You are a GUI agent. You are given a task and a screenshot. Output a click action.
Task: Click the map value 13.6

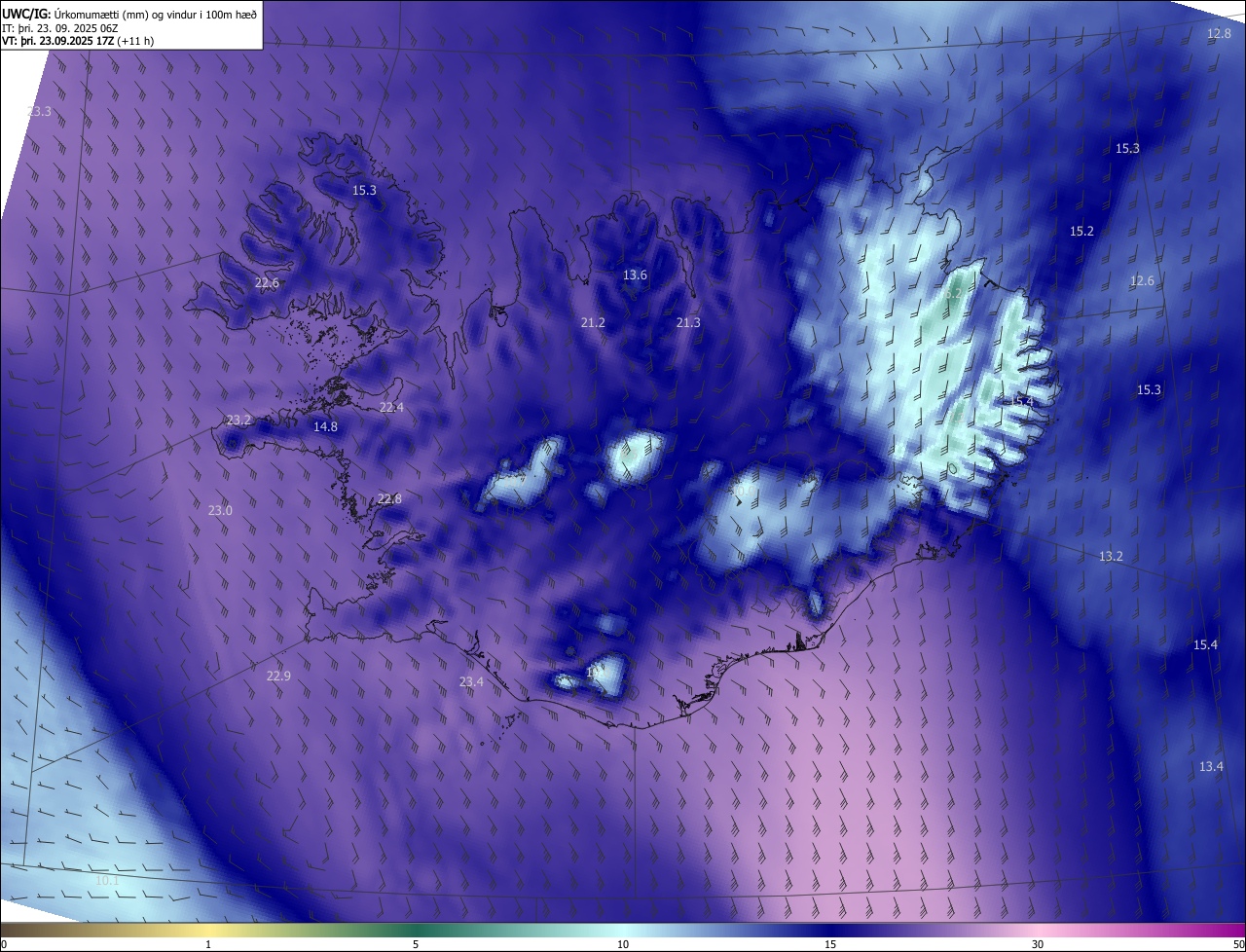pyautogui.click(x=635, y=275)
